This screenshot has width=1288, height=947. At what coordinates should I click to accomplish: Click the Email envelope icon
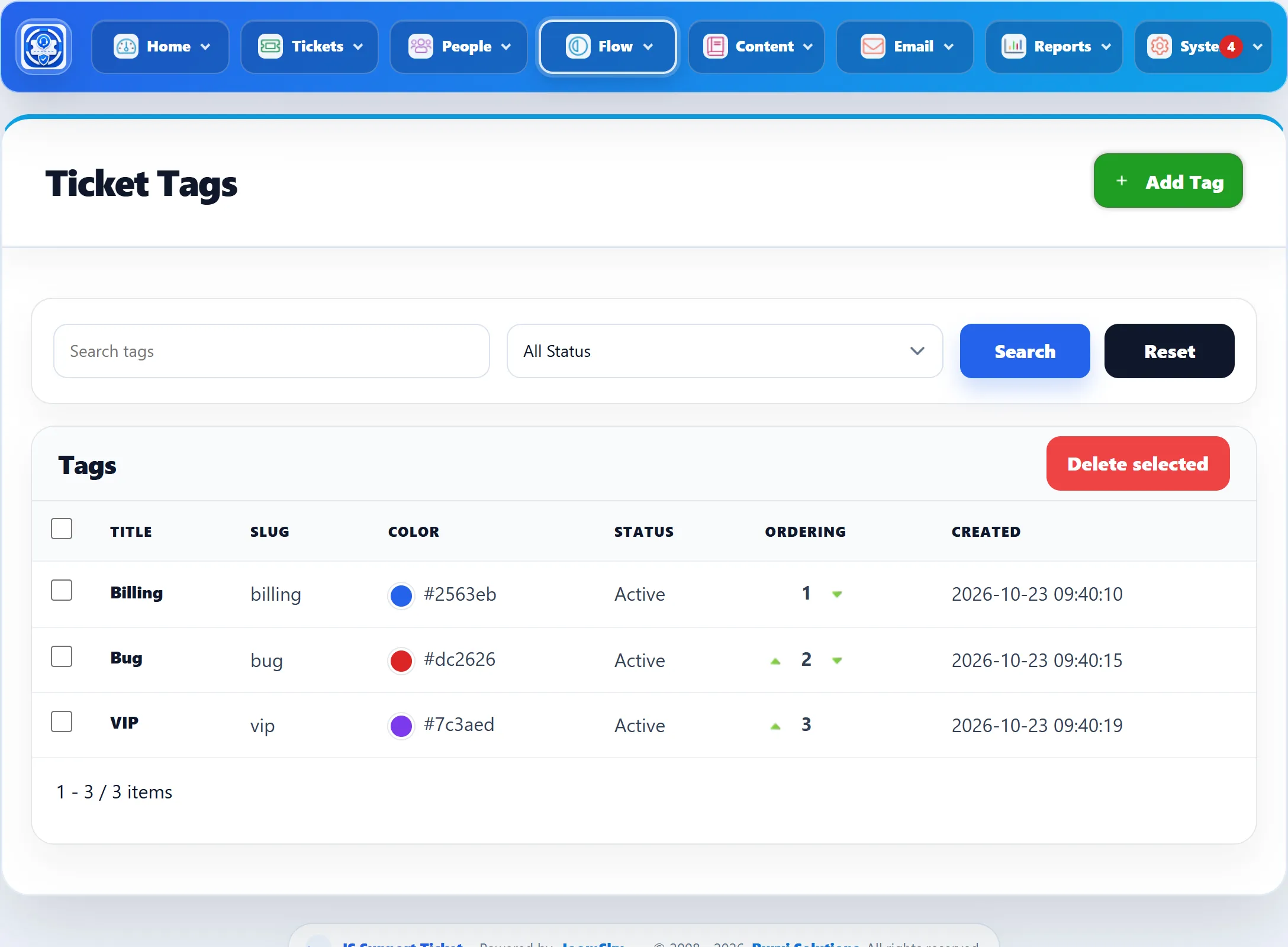pos(872,46)
